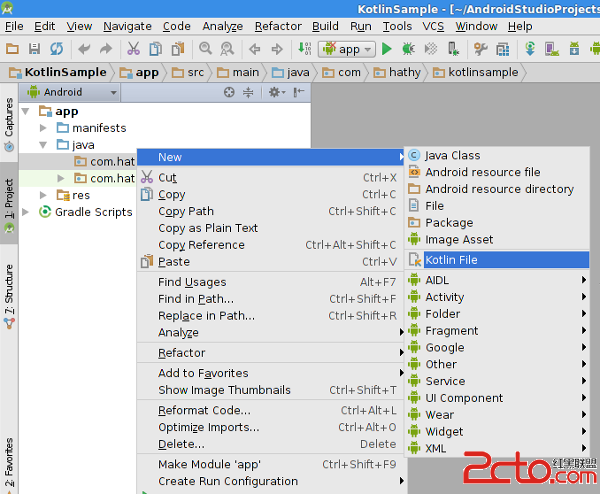Screen dimensions: 600x494
Task: Click the Sync Project with Gradle icon
Action: point(530,49)
